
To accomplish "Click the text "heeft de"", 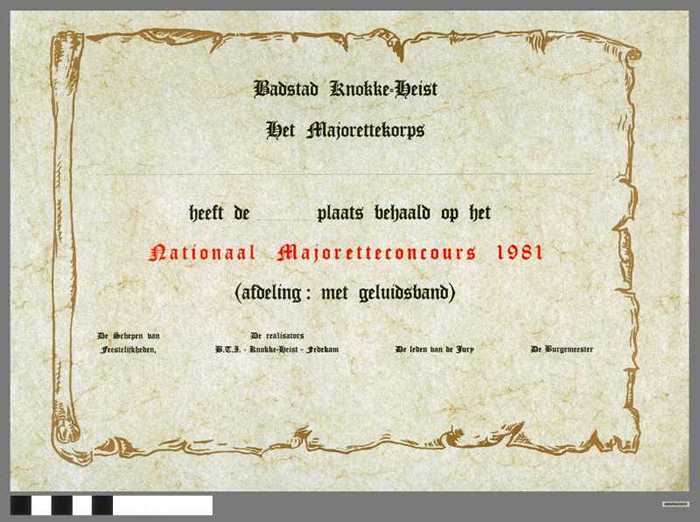I will point(219,213).
